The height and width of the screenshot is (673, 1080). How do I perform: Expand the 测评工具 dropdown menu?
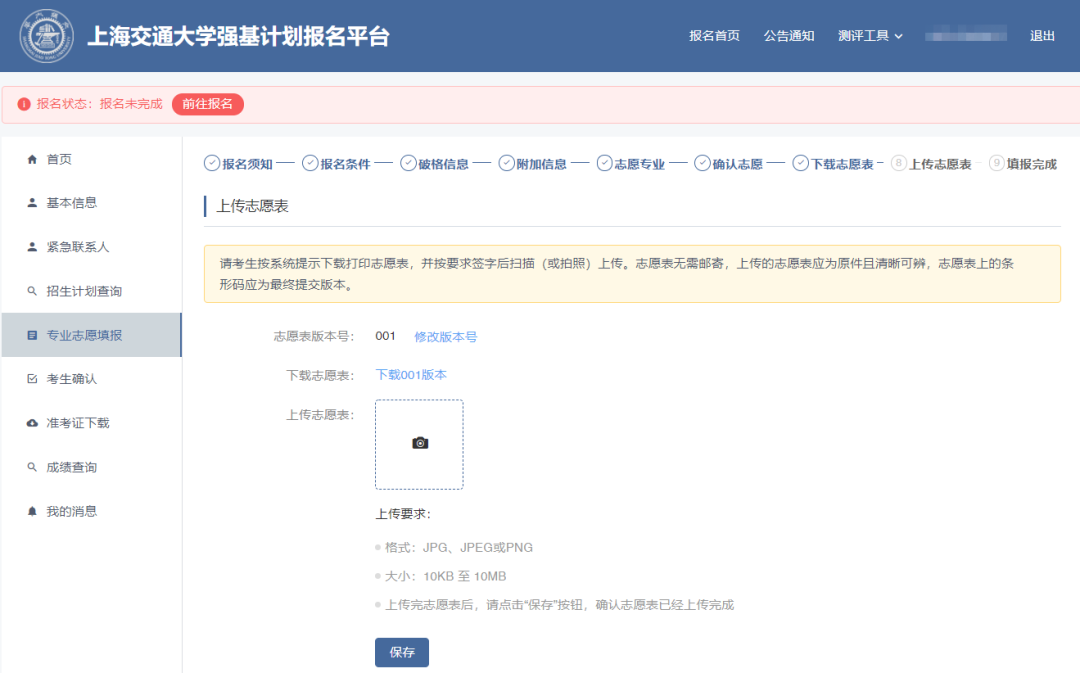click(x=870, y=36)
